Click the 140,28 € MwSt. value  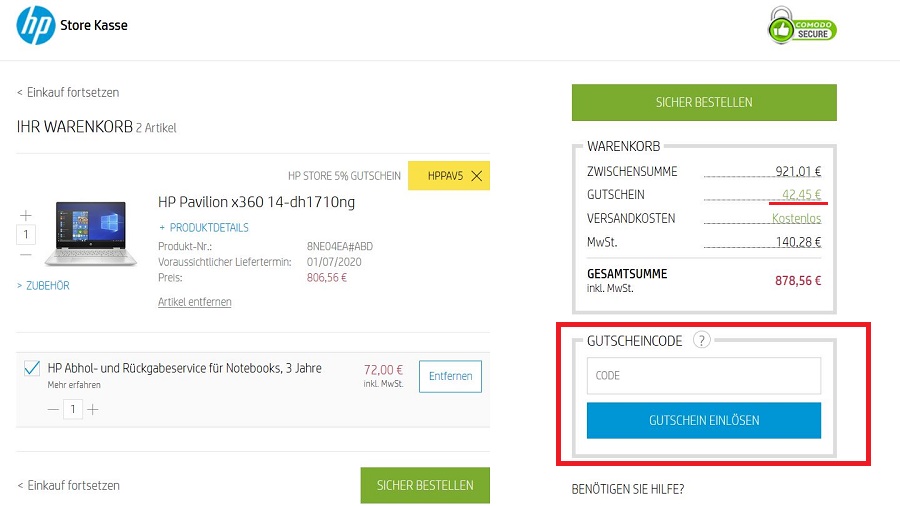coord(798,242)
